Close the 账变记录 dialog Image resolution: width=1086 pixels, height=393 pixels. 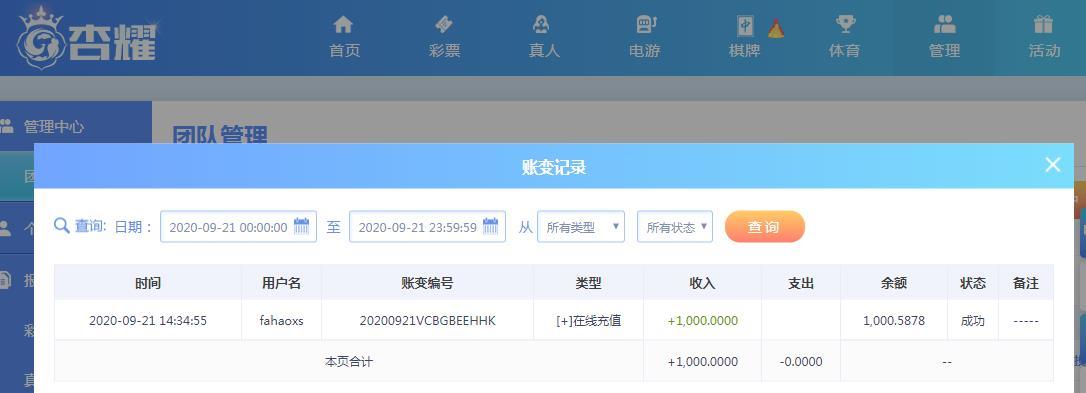point(1053,165)
